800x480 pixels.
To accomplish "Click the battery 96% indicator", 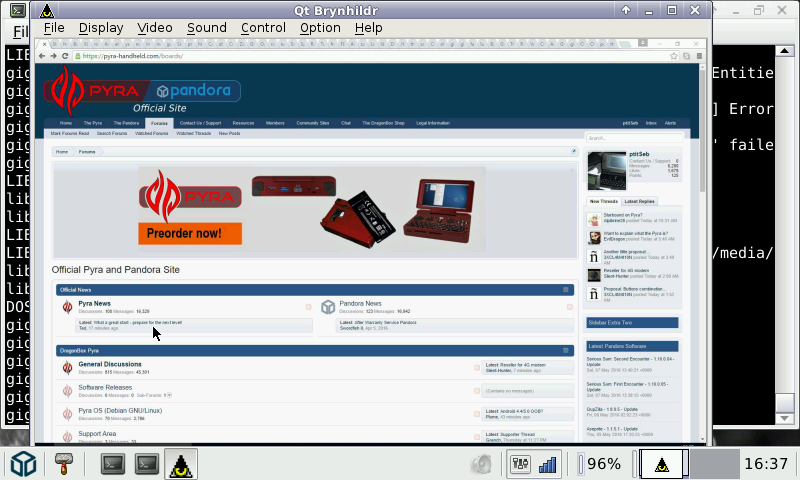I will click(600, 464).
